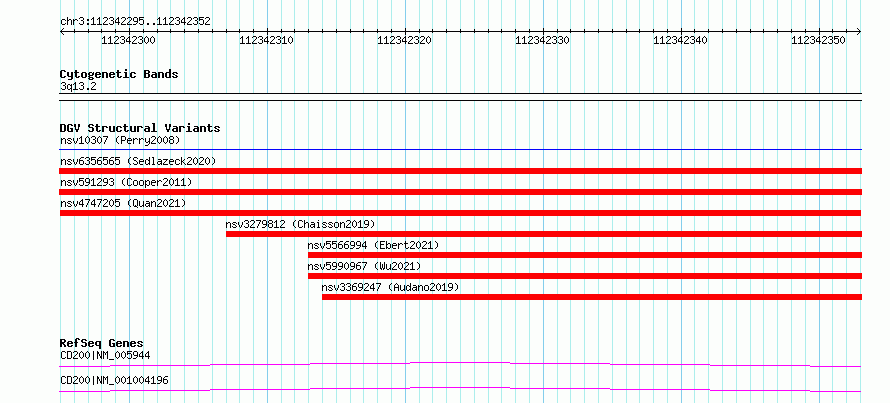Viewport: 890px width, 403px height.
Task: Click the red bar for nsv3279812
Action: click(544, 234)
